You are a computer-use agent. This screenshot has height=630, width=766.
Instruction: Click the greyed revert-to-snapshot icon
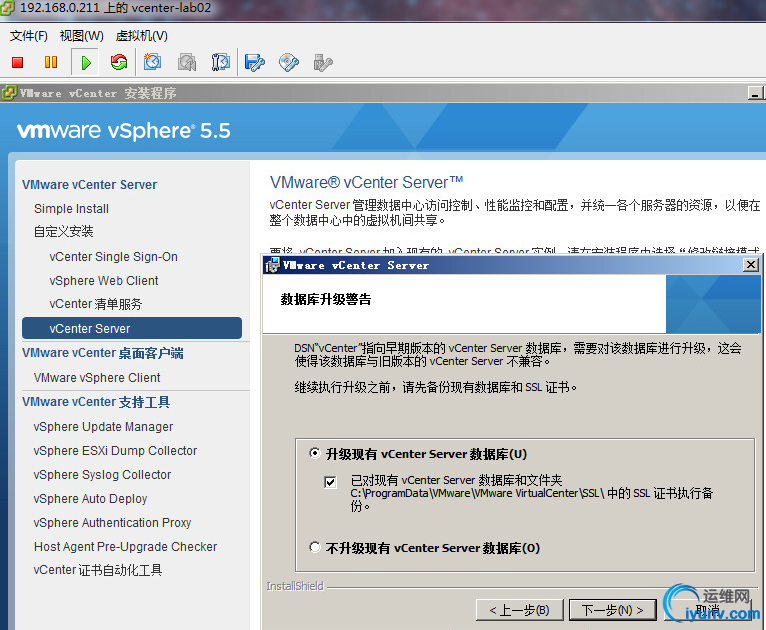coord(187,63)
